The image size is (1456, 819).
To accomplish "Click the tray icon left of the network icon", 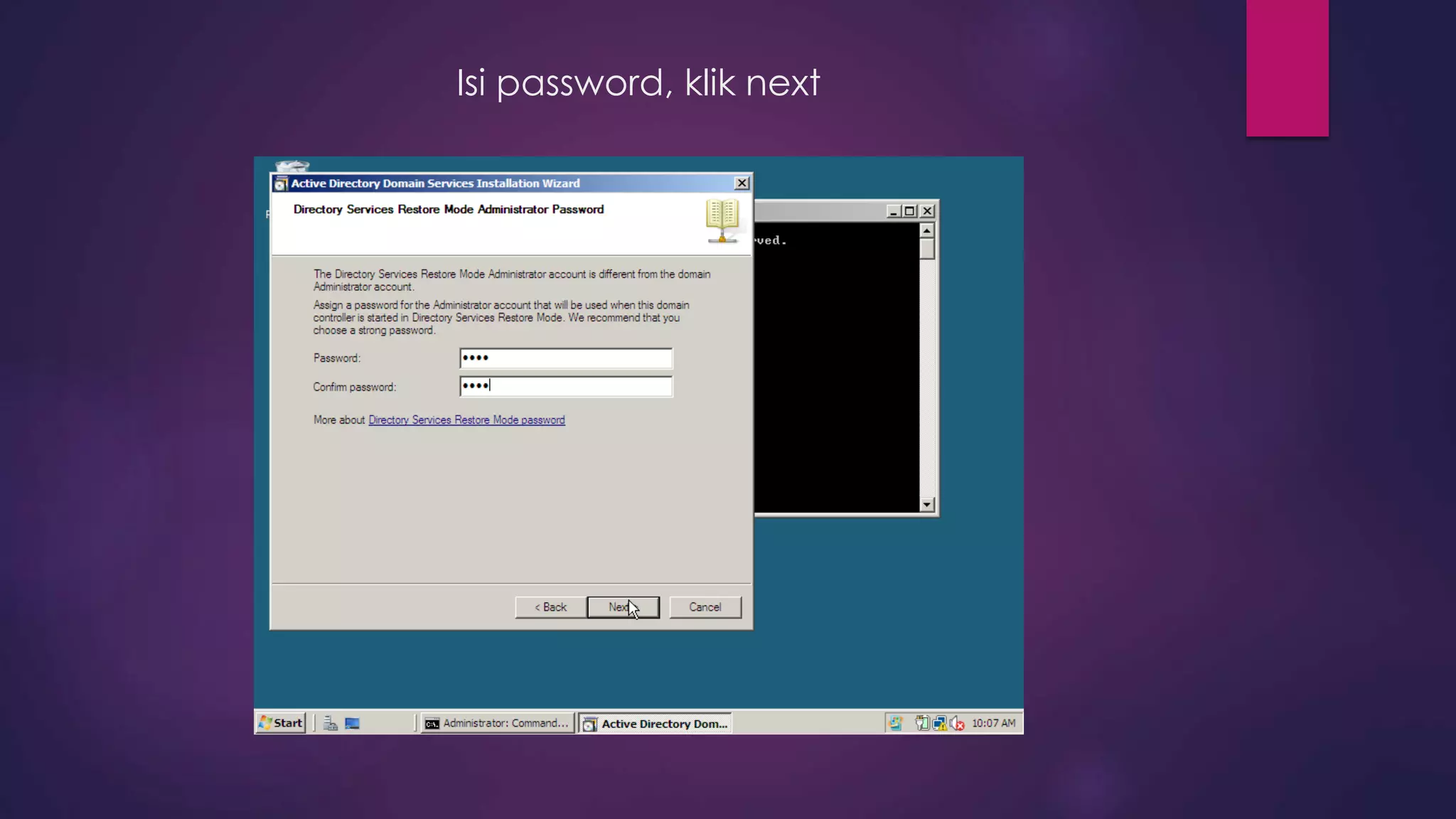I will click(x=922, y=723).
